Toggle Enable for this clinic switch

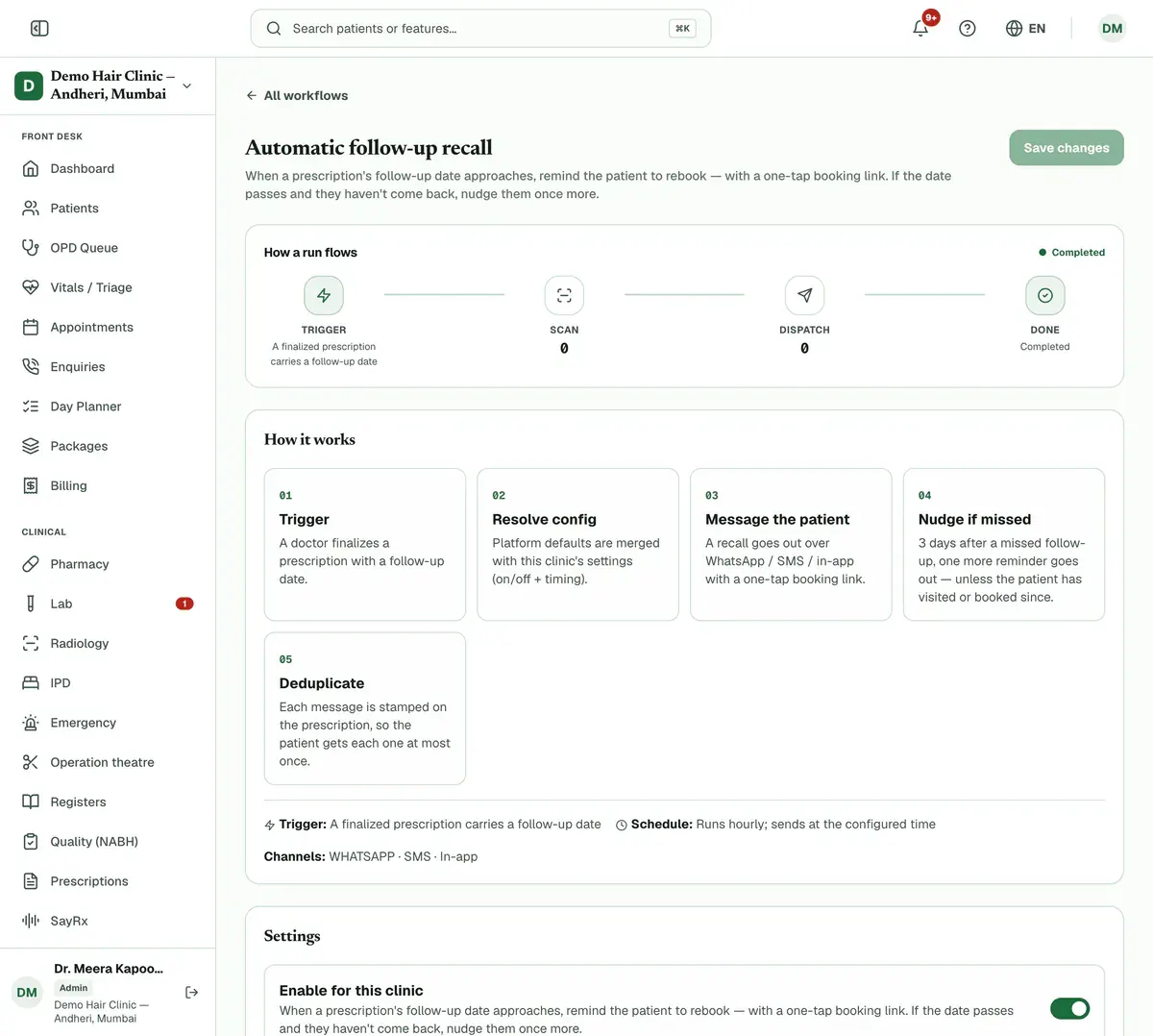coord(1069,1008)
